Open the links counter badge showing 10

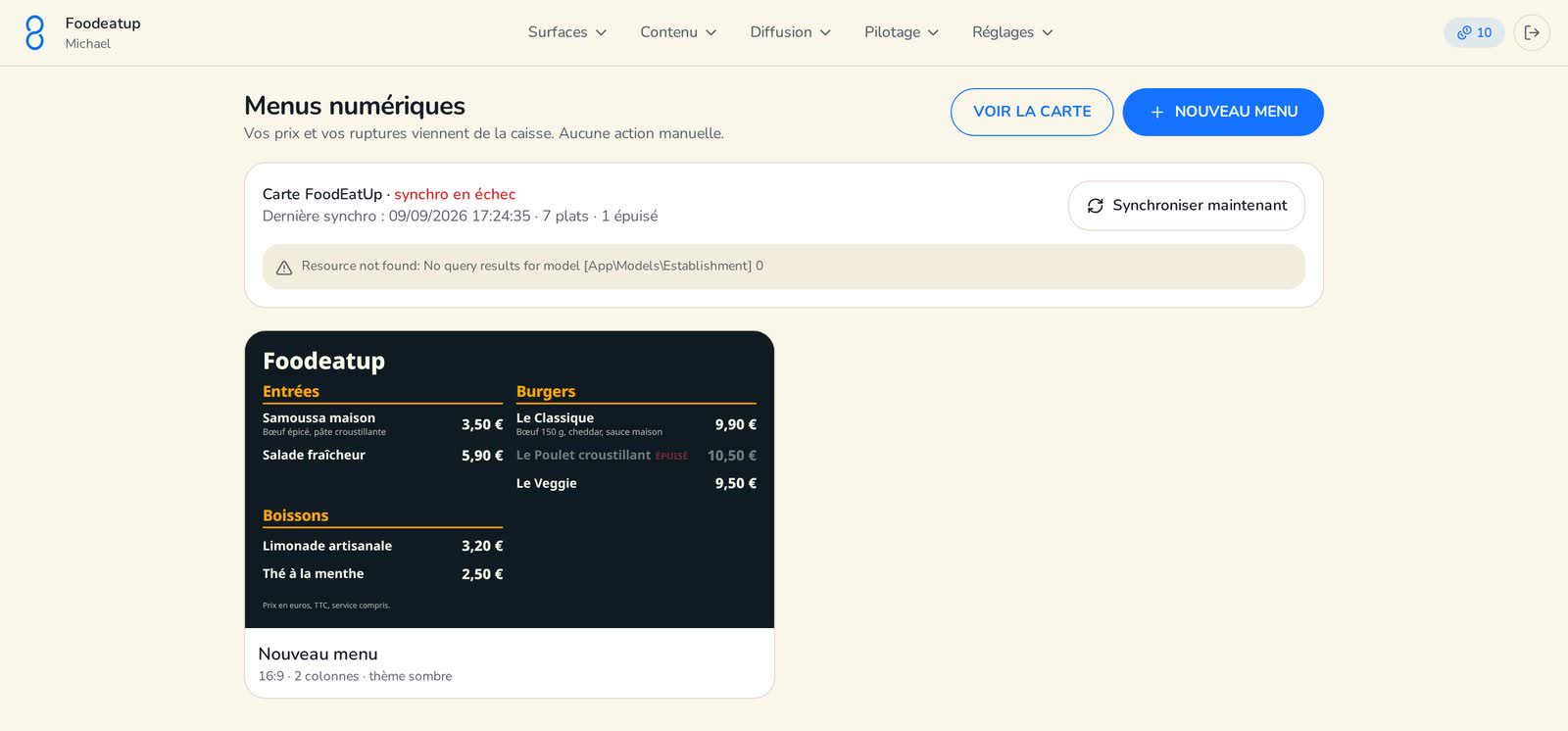[x=1474, y=32]
